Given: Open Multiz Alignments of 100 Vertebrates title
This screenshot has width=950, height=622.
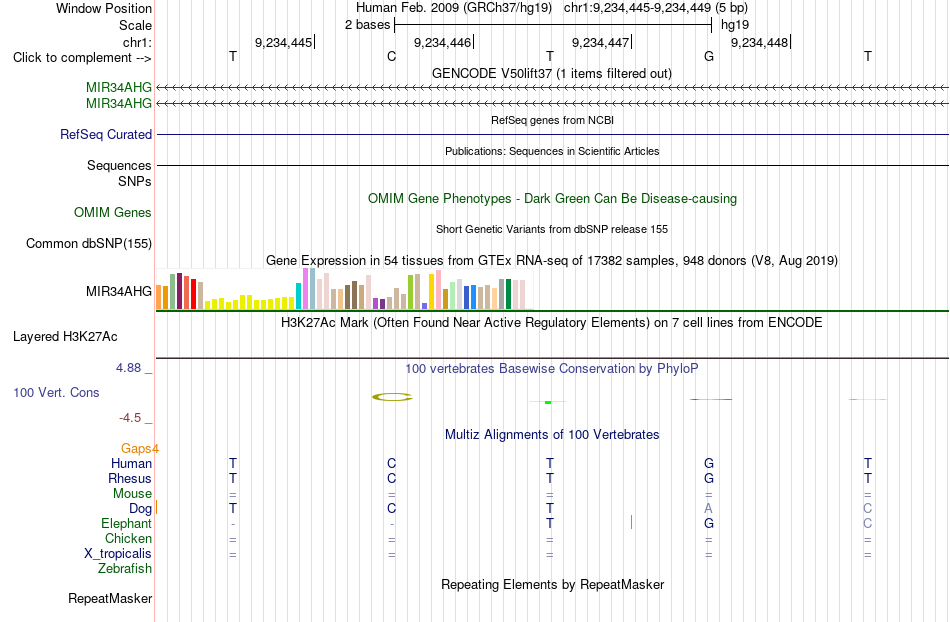Looking at the screenshot, I should pos(552,434).
